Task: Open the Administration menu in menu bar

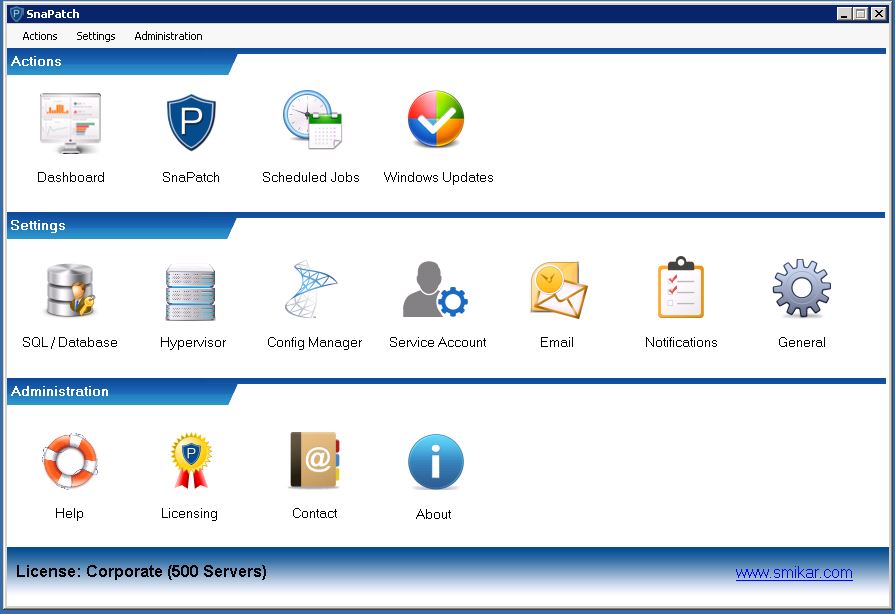Action: pos(168,36)
